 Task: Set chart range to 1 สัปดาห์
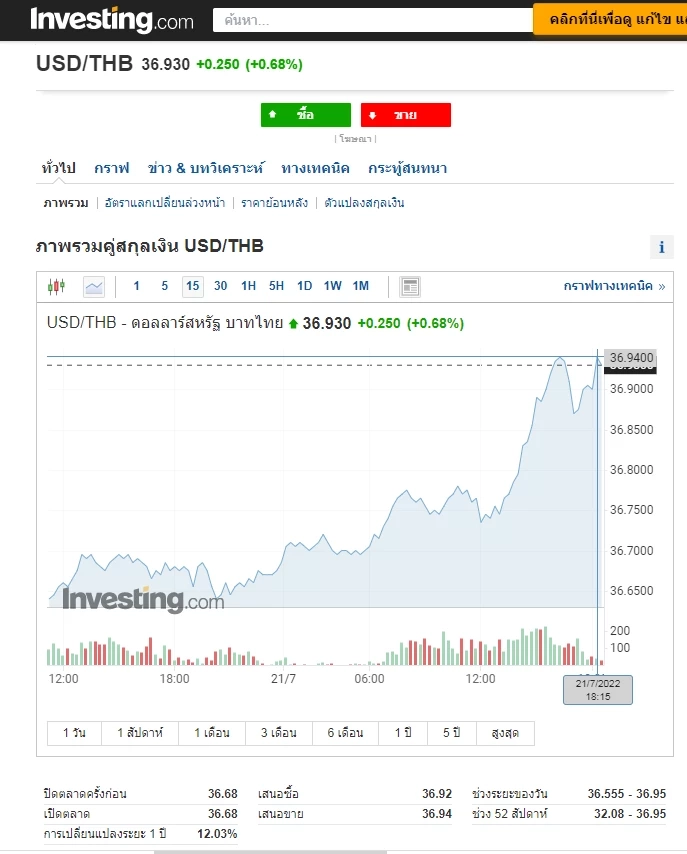click(147, 733)
